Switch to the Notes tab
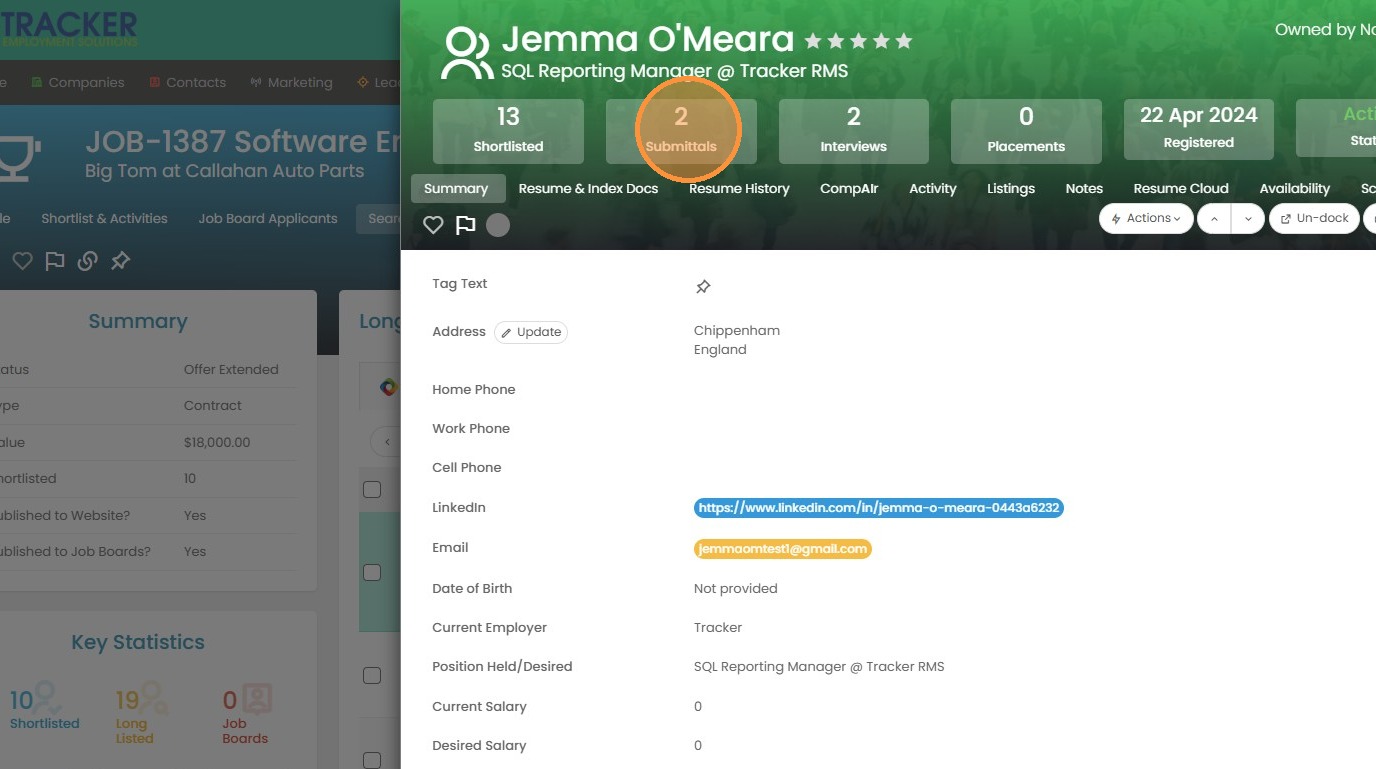This screenshot has height=769, width=1376. 1084,188
